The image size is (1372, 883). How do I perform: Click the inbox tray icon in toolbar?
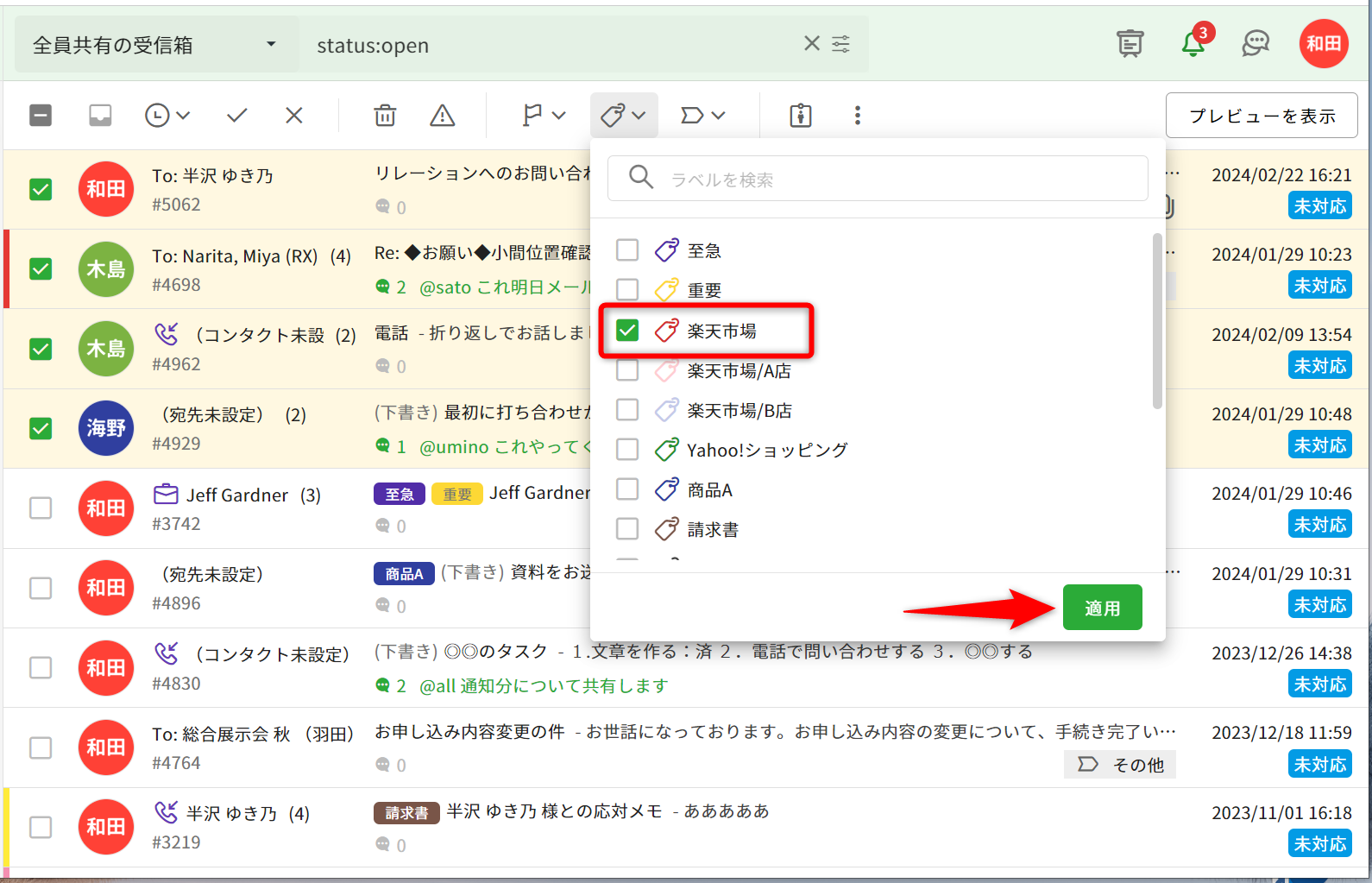pos(100,115)
